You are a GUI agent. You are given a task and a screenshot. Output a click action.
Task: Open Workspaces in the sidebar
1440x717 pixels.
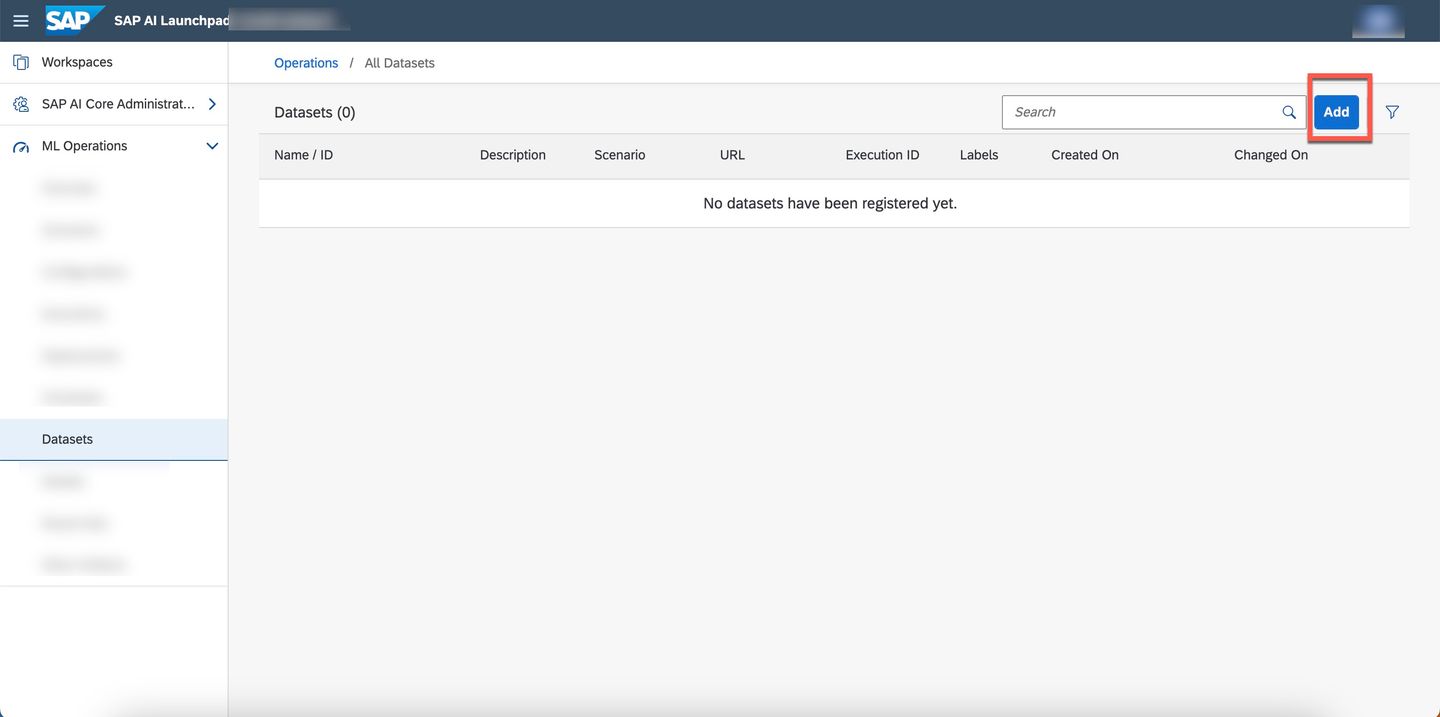tap(114, 62)
